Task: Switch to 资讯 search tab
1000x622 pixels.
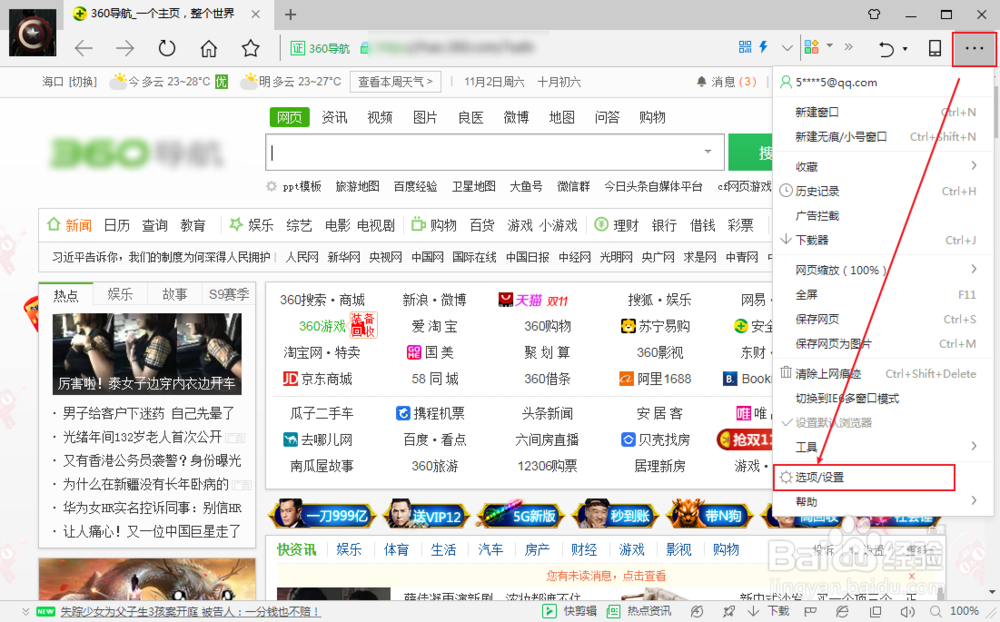Action: click(x=334, y=117)
